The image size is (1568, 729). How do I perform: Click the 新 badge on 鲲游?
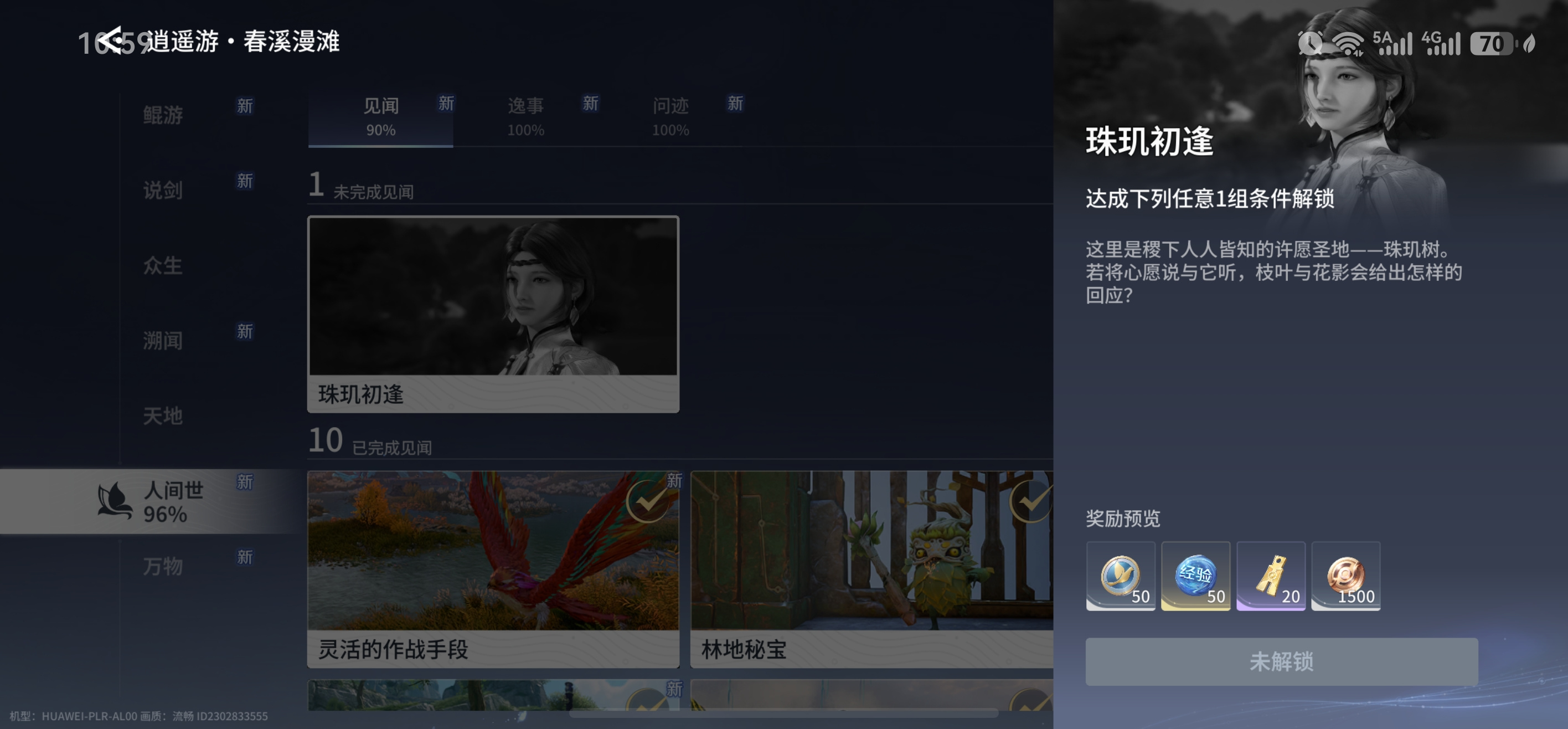245,106
